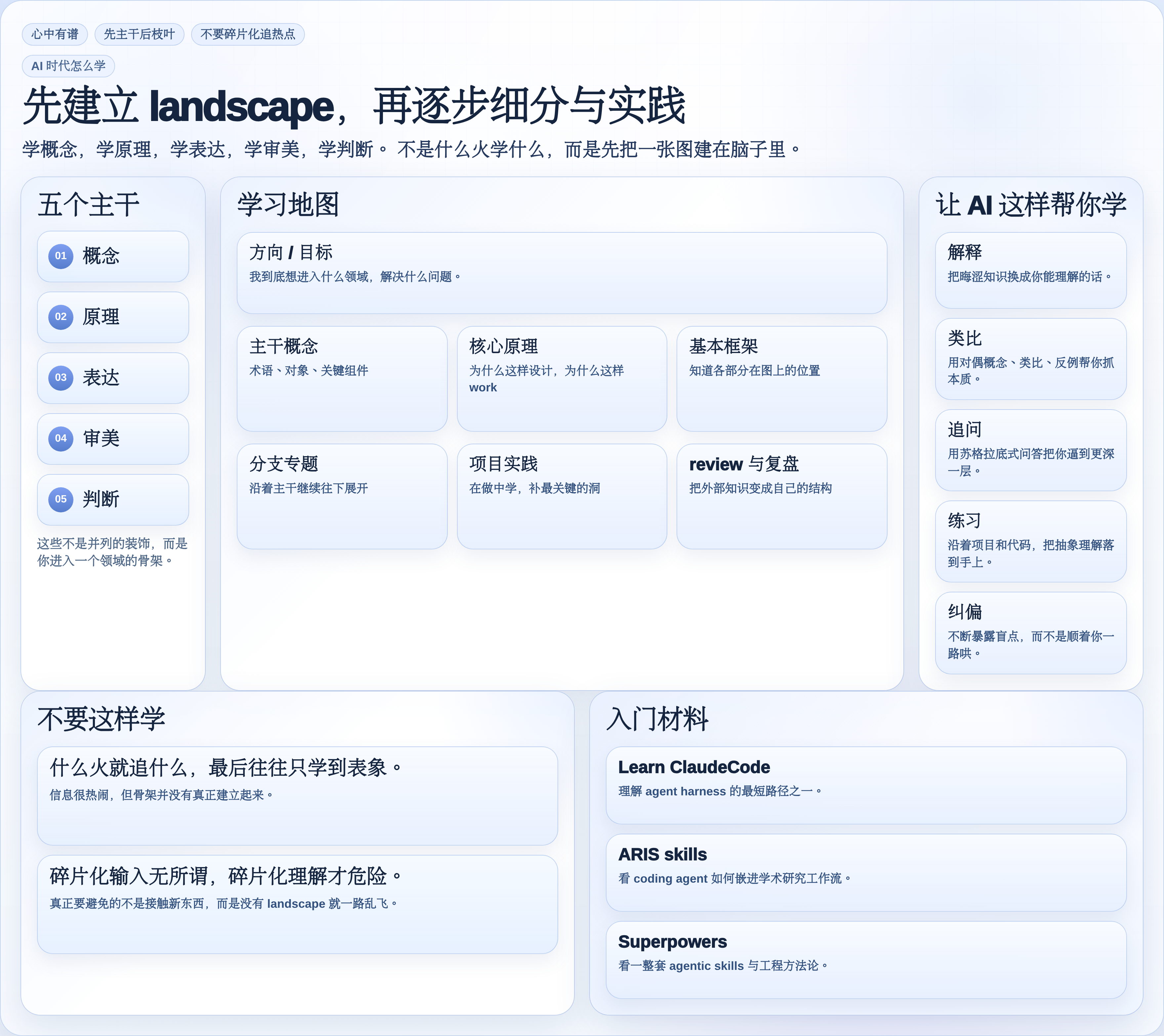Click the 不要碎片化追热点 badge
Image resolution: width=1164 pixels, height=1036 pixels.
pos(248,34)
